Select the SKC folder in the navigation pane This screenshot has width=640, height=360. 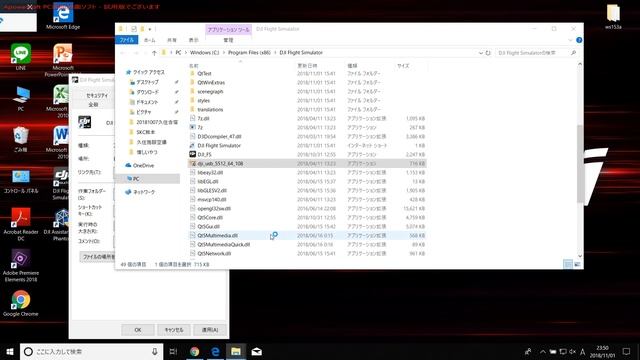coord(146,132)
